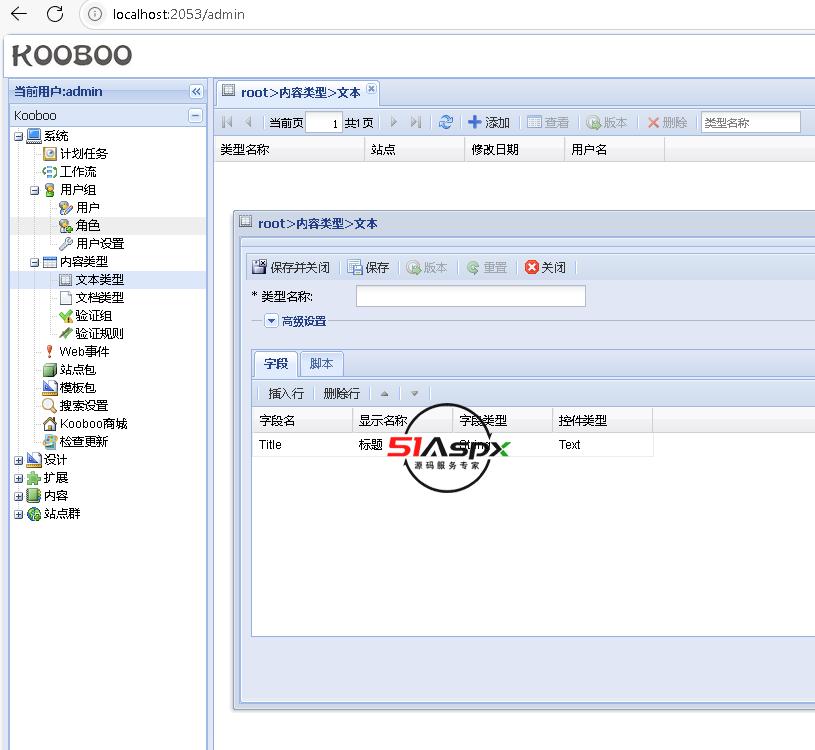815x750 pixels.
Task: Focus the current page number field
Action: click(x=324, y=123)
